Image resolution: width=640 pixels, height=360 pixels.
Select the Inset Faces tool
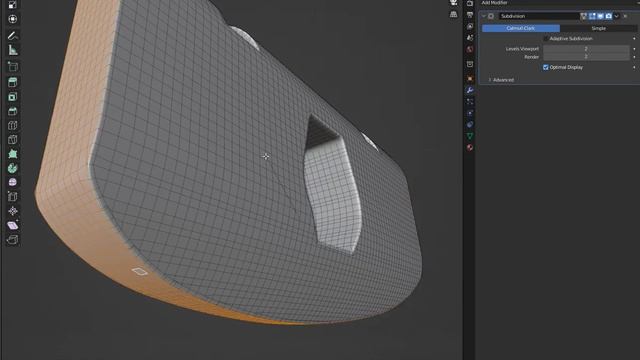tap(13, 97)
